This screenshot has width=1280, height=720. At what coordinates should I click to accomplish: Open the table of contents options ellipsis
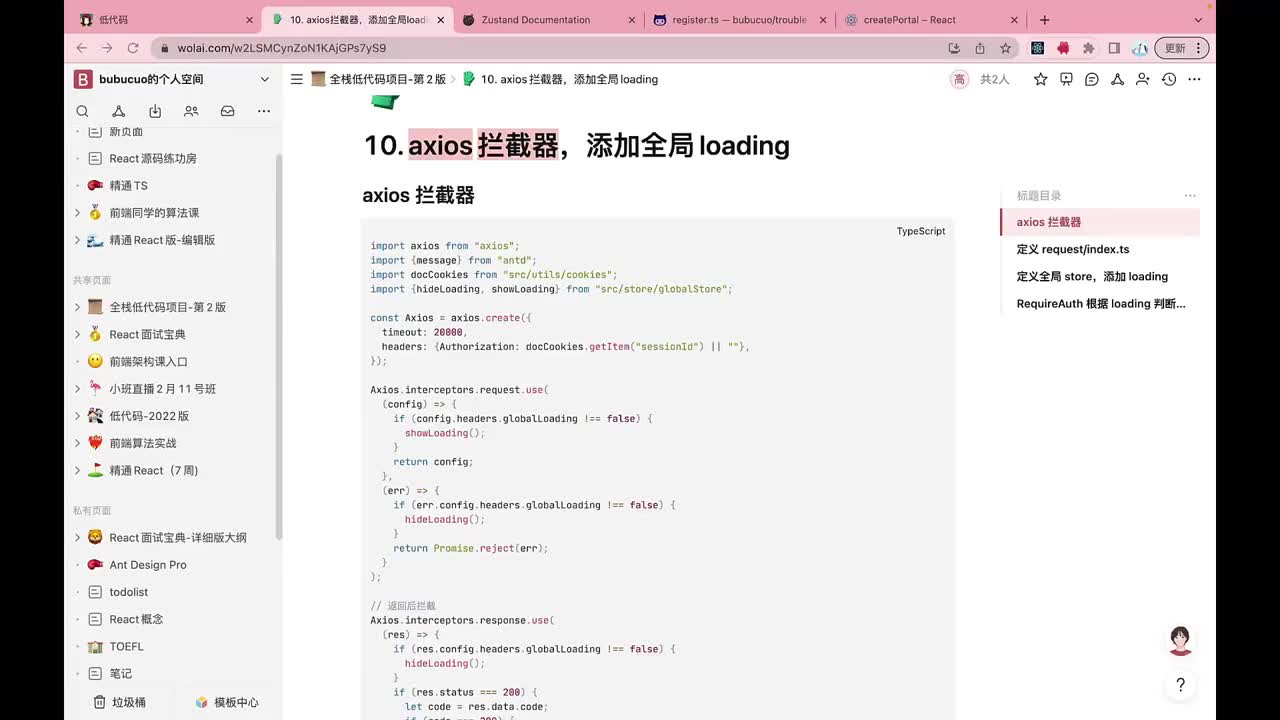click(x=1190, y=196)
